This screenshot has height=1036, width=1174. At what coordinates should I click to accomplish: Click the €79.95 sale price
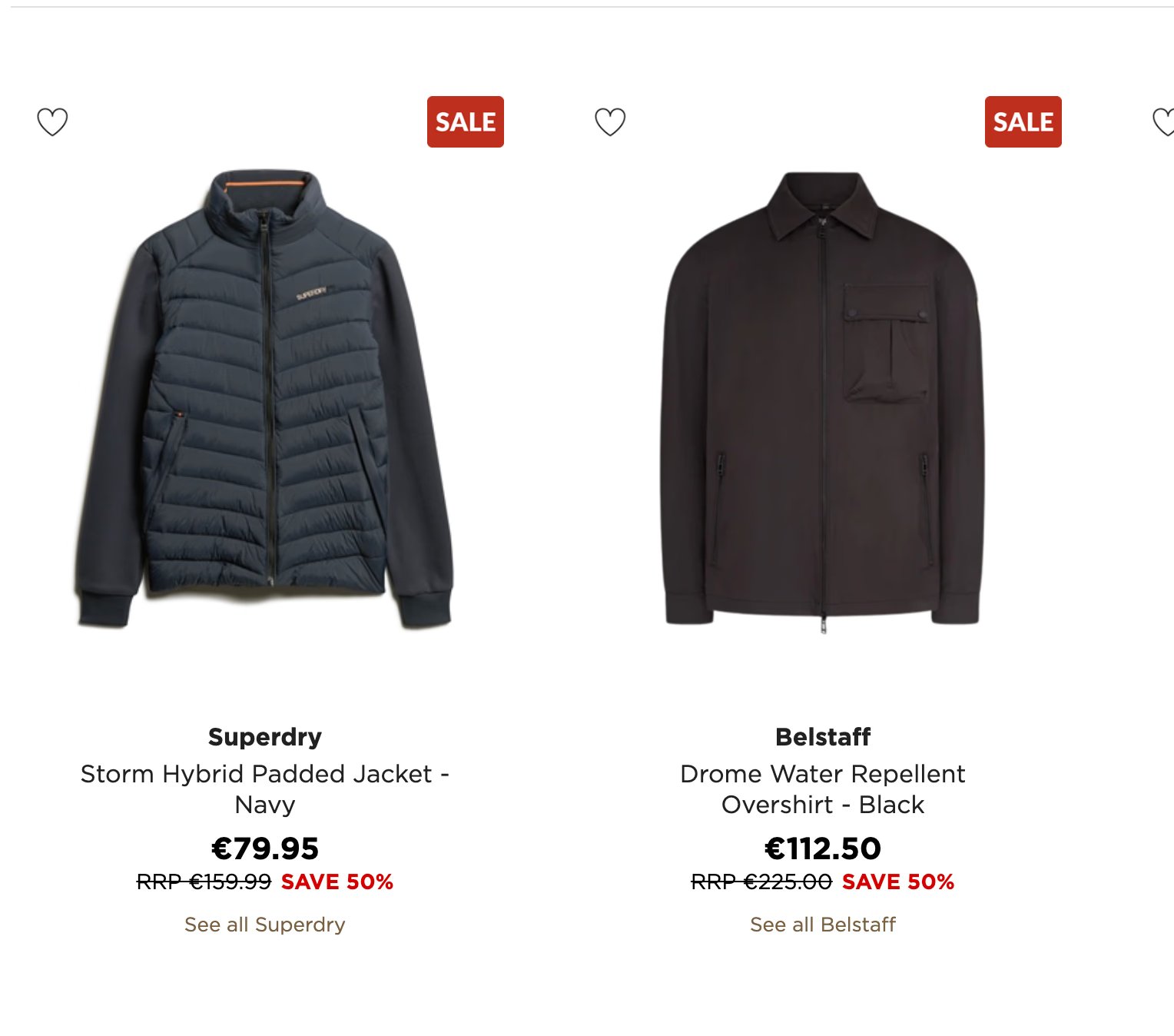(264, 848)
